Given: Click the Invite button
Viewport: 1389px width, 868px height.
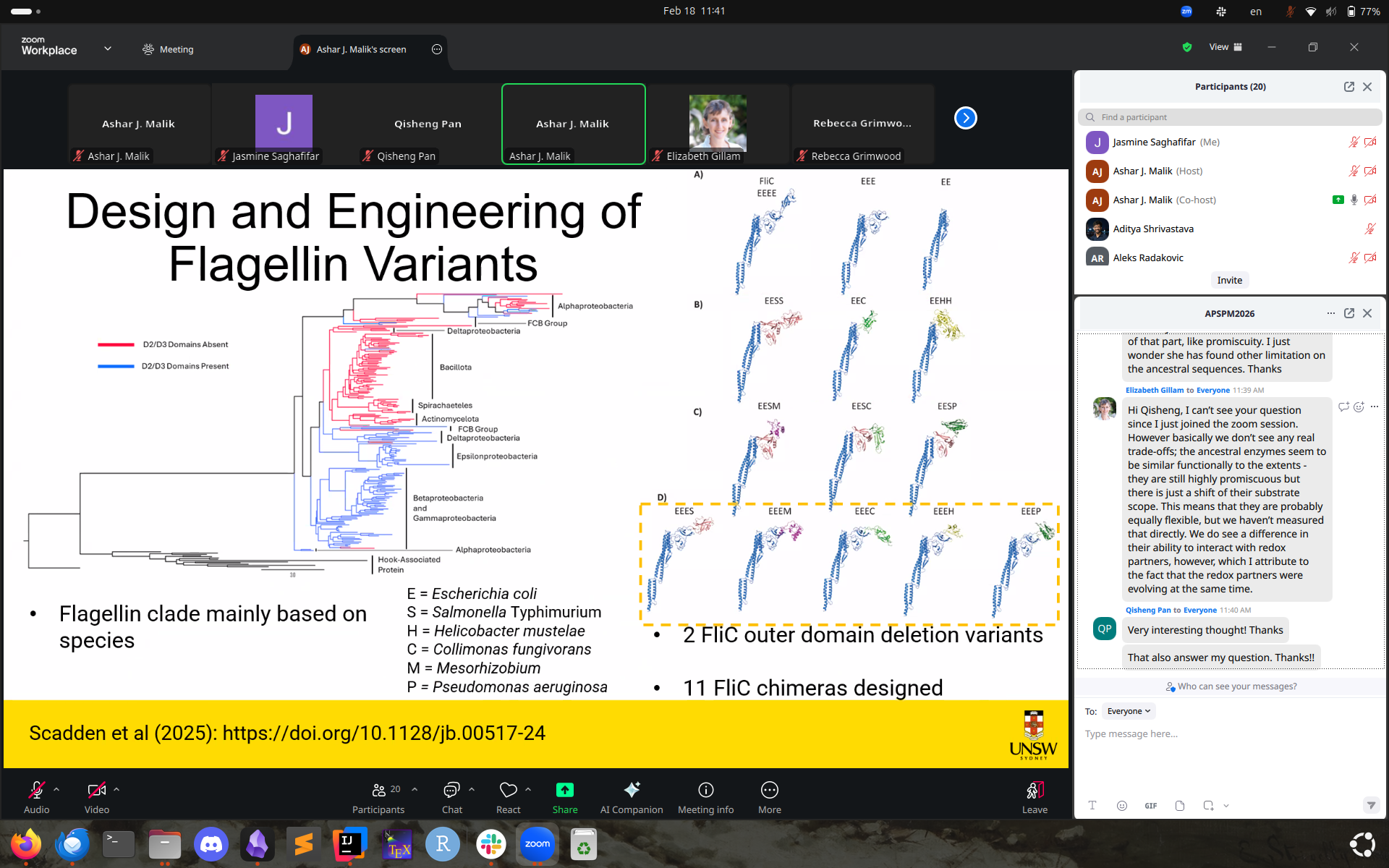Looking at the screenshot, I should tap(1229, 280).
